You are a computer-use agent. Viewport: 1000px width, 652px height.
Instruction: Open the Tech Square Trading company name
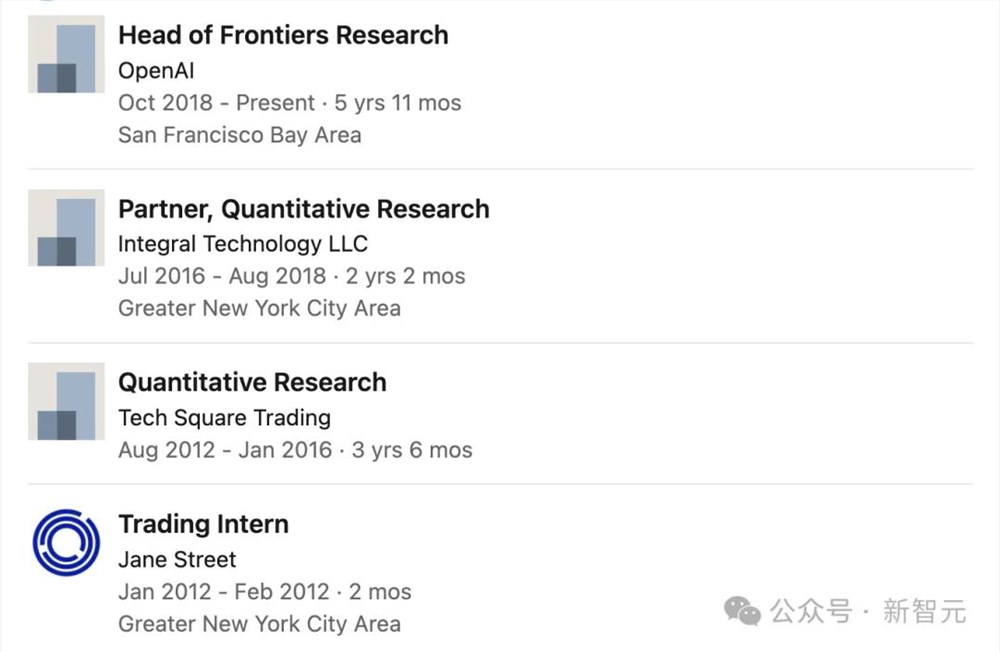(x=224, y=417)
